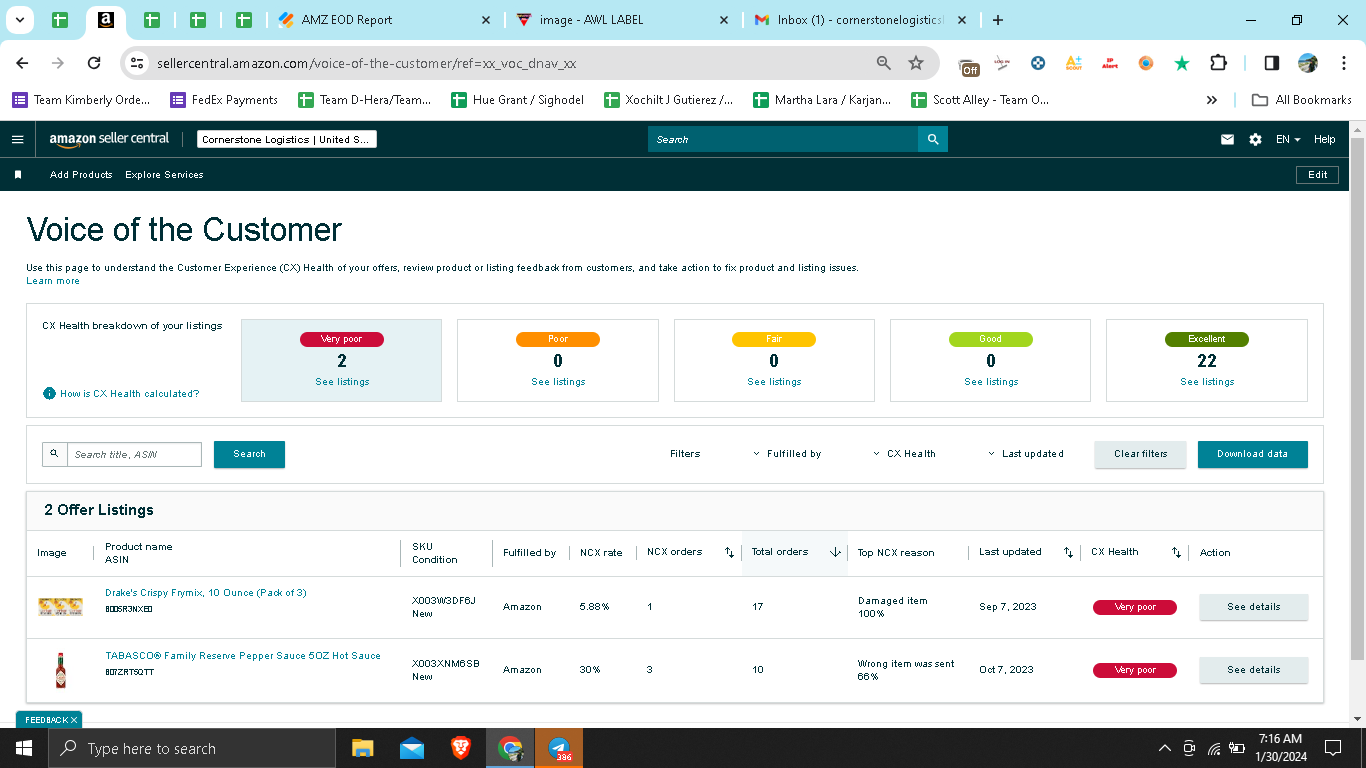Click the Drake's Frymix product thumbnail
The width and height of the screenshot is (1366, 768).
(x=60, y=607)
